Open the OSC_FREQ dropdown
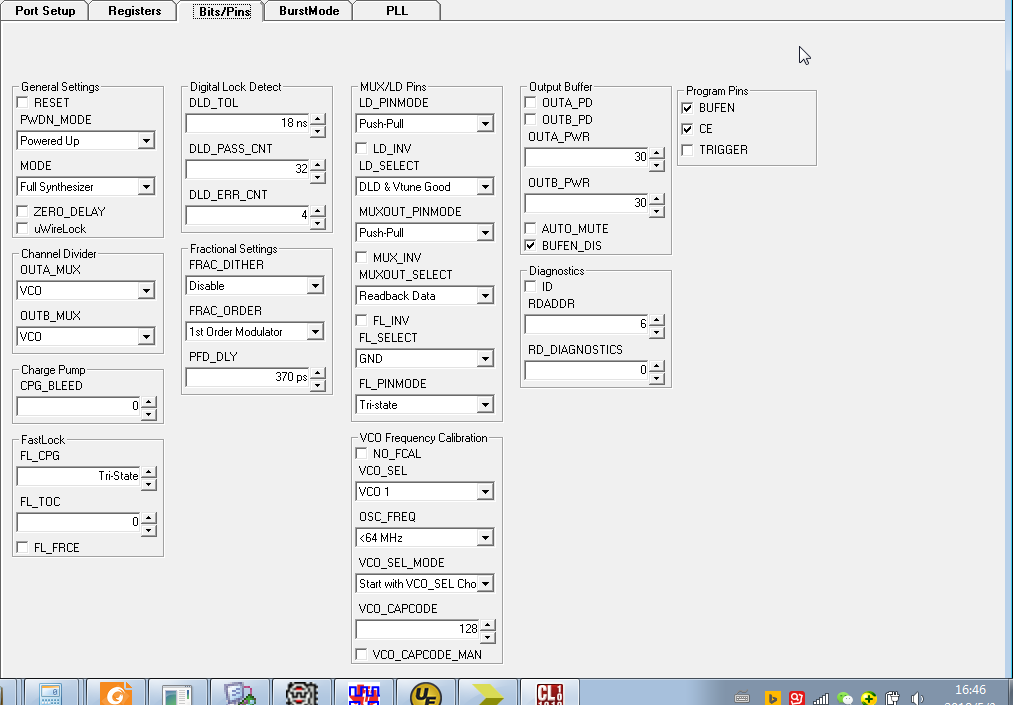The height and width of the screenshot is (705, 1013). pos(485,538)
